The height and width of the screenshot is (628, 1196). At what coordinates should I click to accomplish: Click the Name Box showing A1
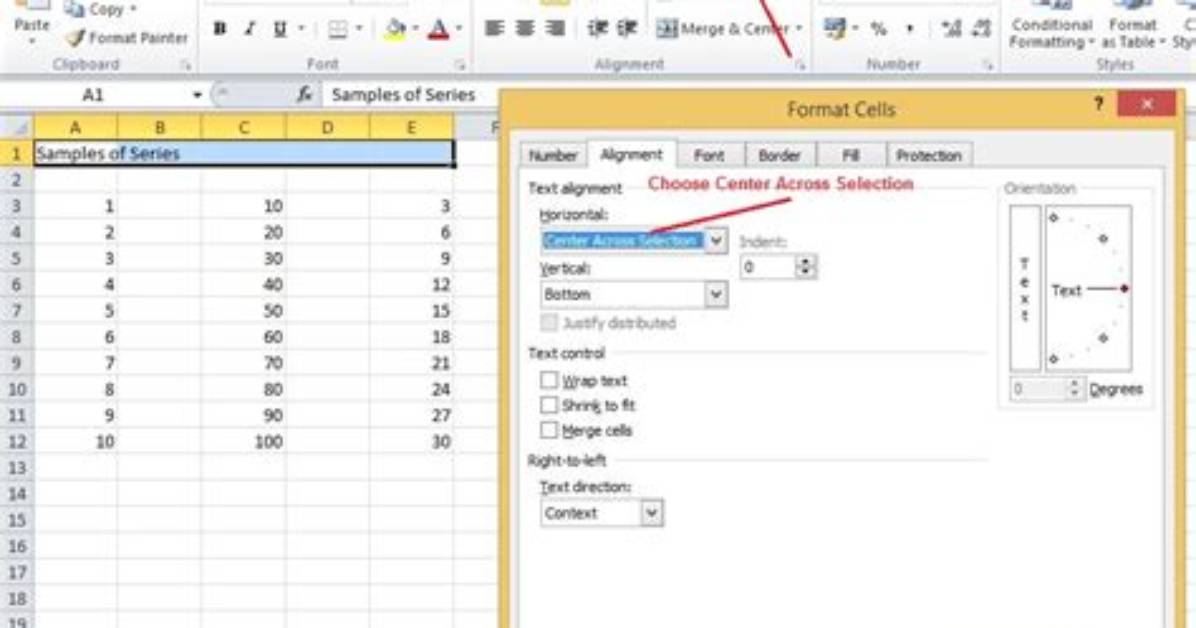pyautogui.click(x=92, y=95)
